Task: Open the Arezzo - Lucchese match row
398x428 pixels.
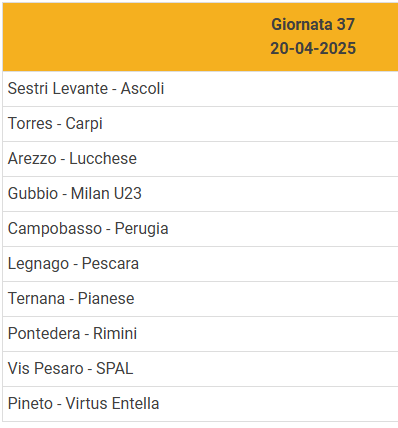Action: 200,159
